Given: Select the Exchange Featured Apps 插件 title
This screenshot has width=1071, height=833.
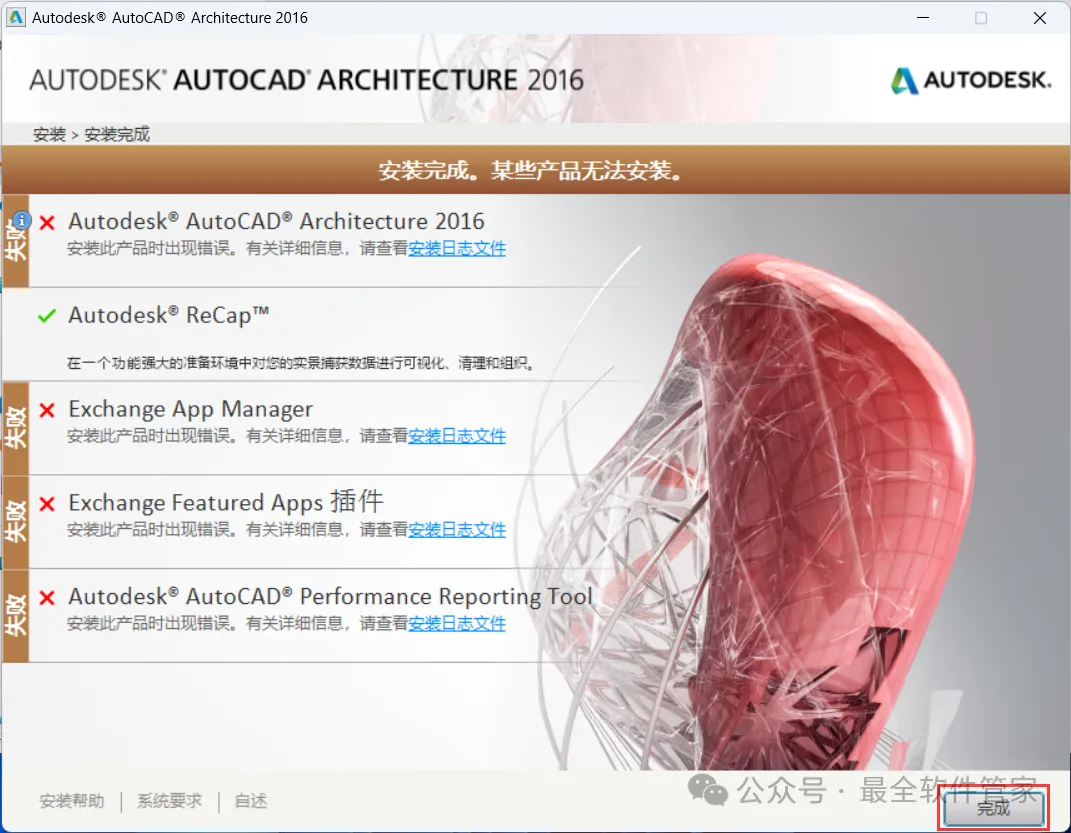Looking at the screenshot, I should tap(225, 503).
